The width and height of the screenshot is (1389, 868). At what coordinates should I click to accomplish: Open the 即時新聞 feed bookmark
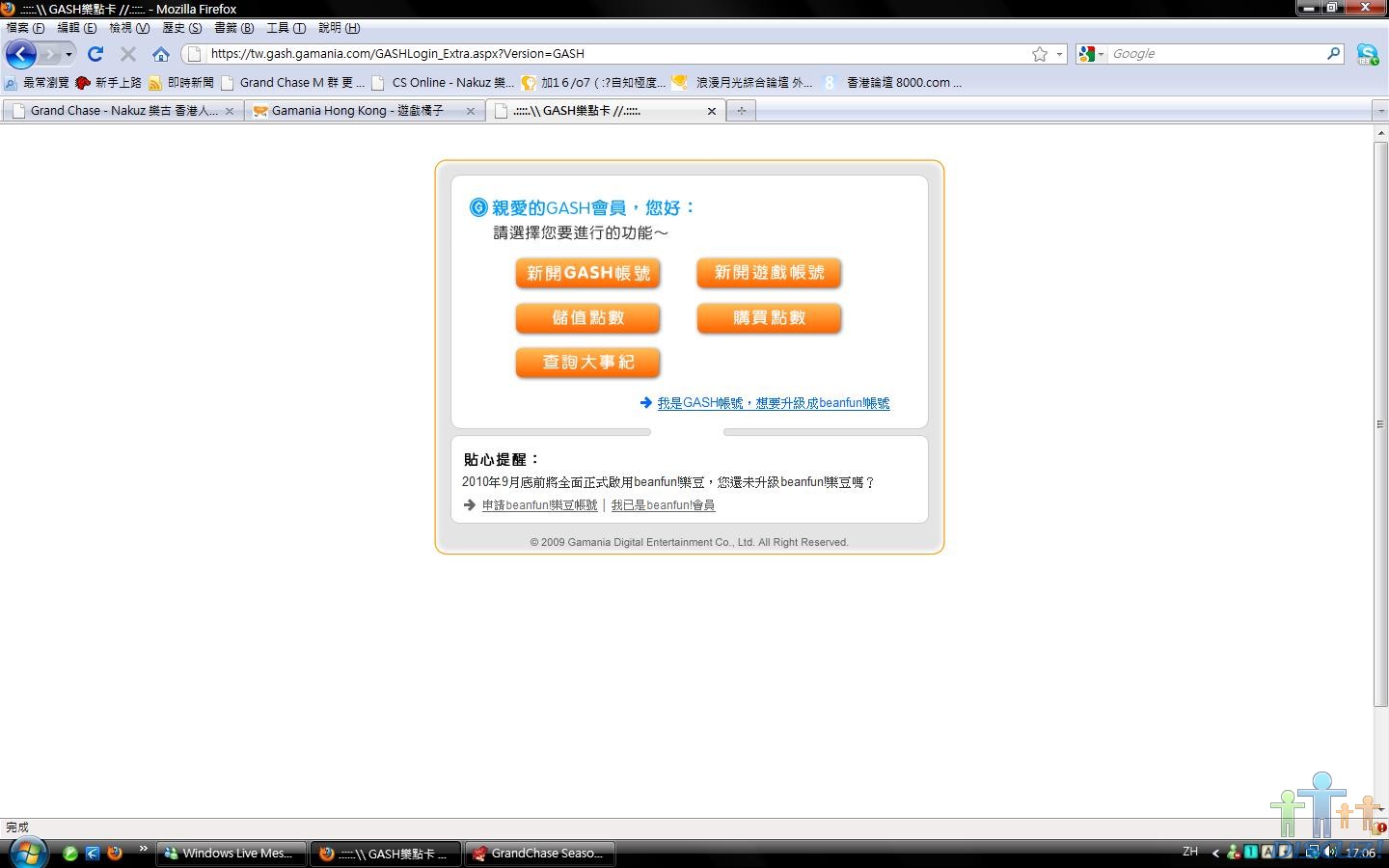pos(181,83)
